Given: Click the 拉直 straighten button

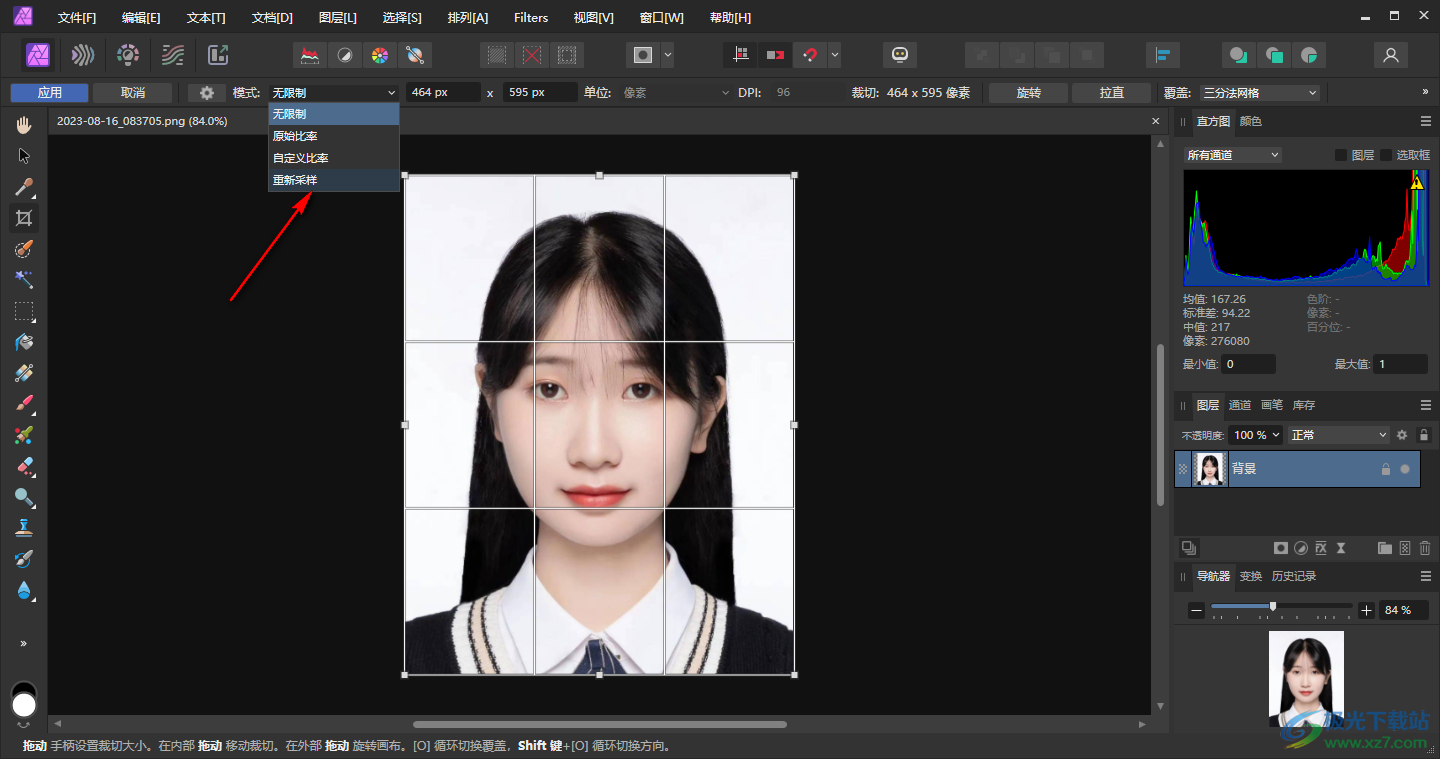Looking at the screenshot, I should pyautogui.click(x=1112, y=92).
